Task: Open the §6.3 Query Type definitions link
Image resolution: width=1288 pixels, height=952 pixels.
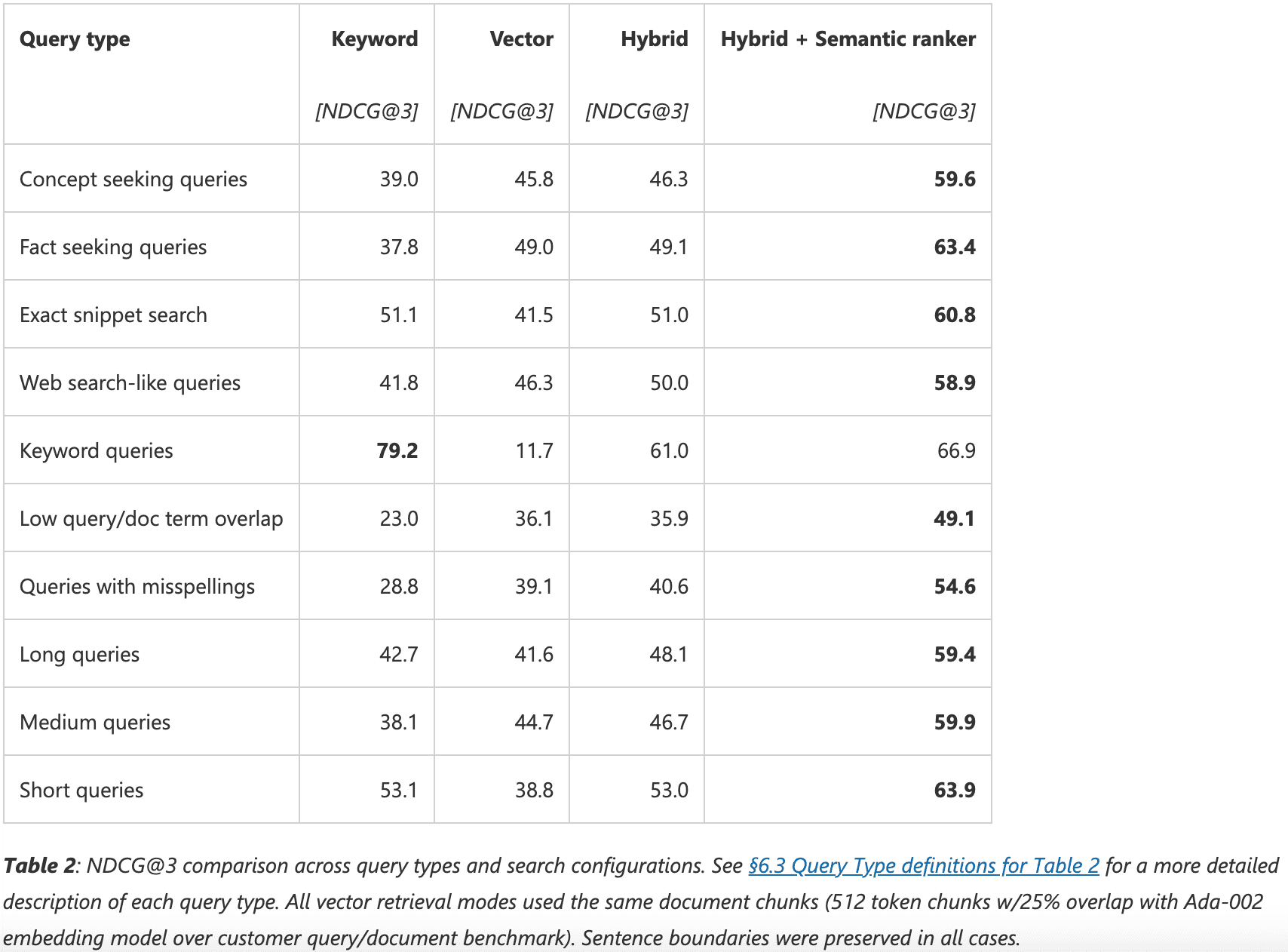Action: click(x=923, y=866)
